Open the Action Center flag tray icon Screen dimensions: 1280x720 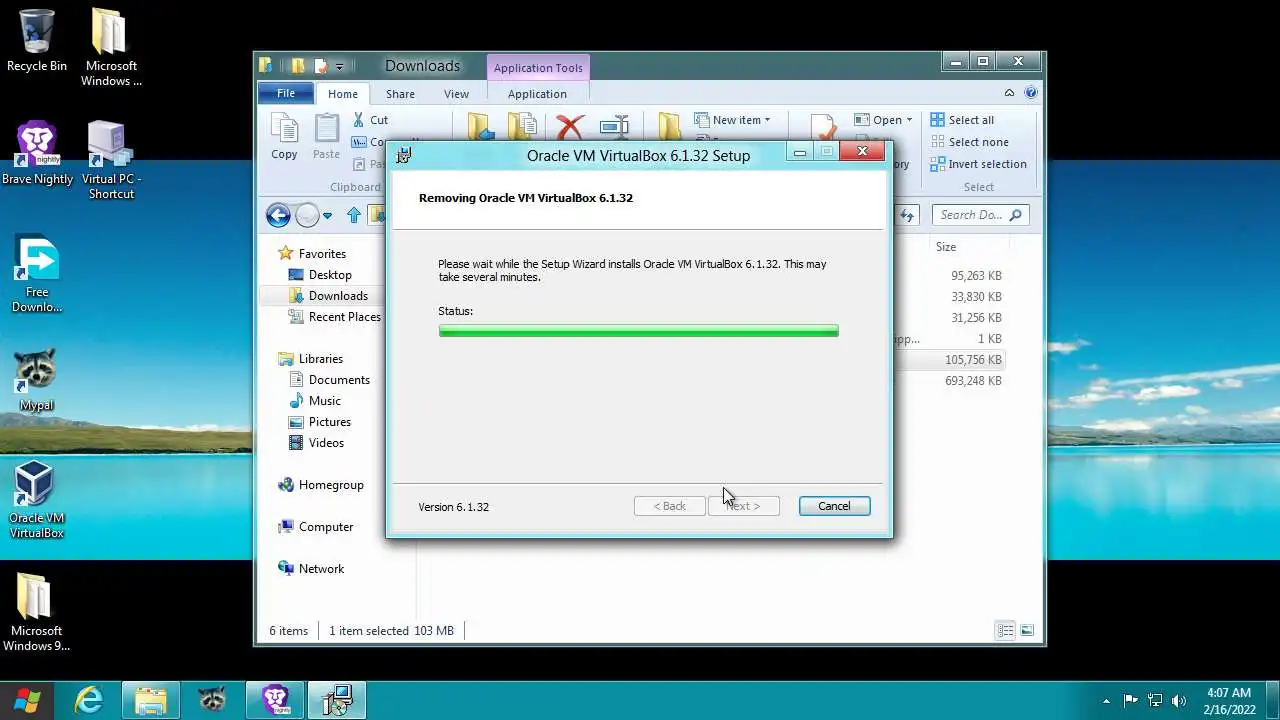[x=1131, y=700]
